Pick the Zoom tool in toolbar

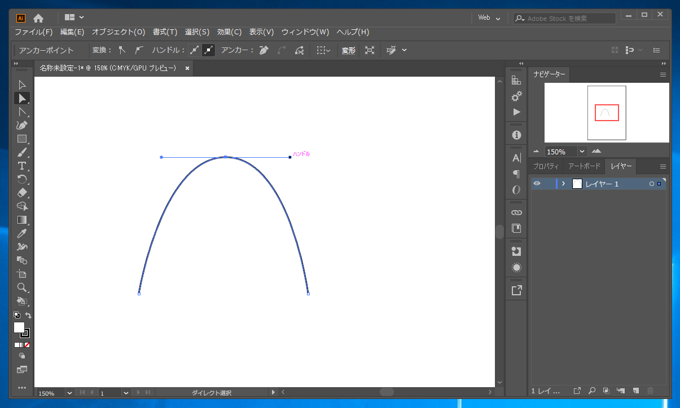tap(22, 287)
